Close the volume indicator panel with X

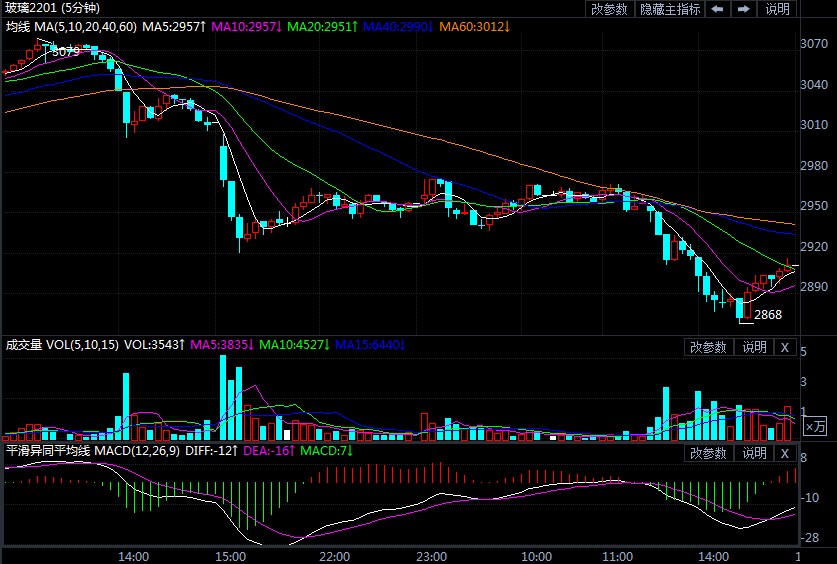tap(785, 347)
